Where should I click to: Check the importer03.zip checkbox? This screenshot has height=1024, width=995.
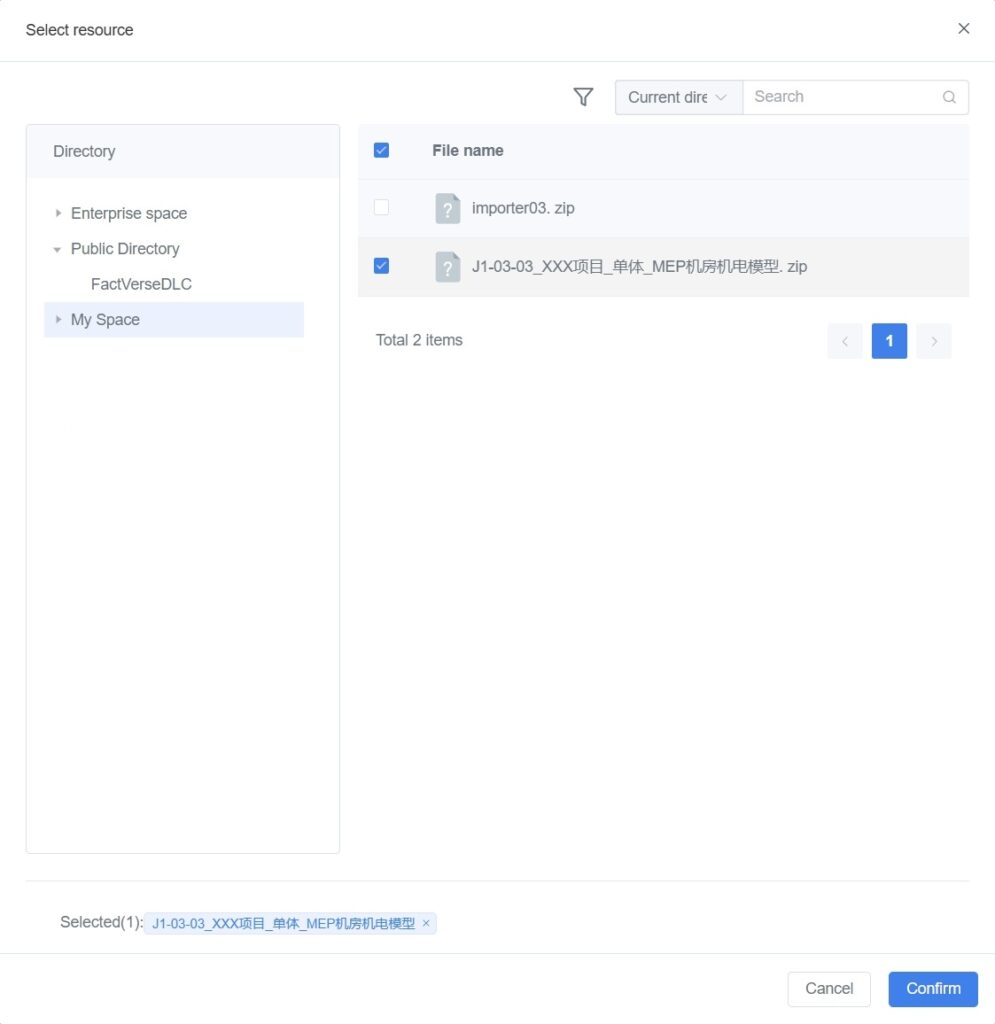381,207
